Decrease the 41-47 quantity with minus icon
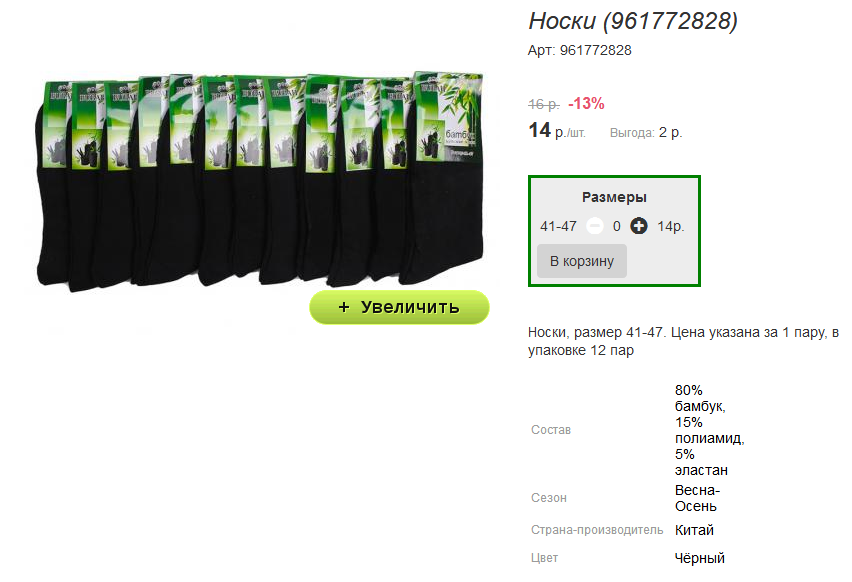 pyautogui.click(x=595, y=226)
